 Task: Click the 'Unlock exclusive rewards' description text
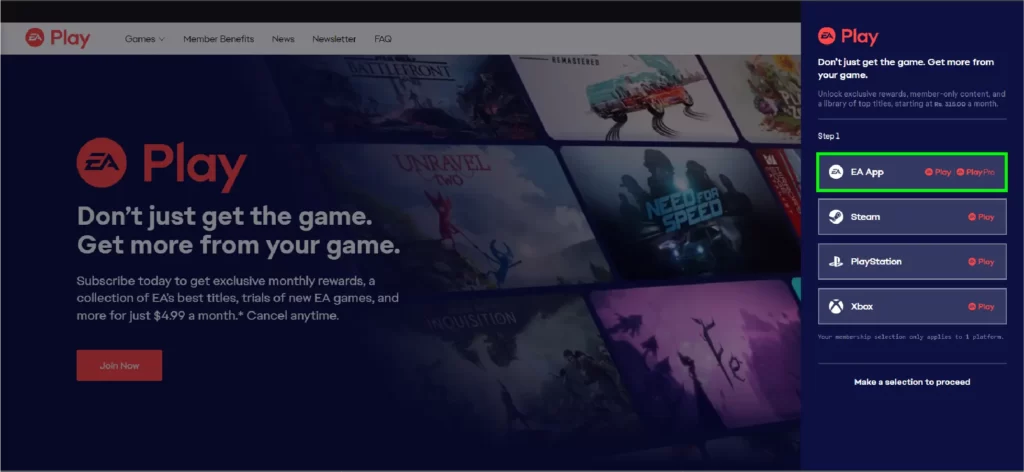click(x=912, y=99)
